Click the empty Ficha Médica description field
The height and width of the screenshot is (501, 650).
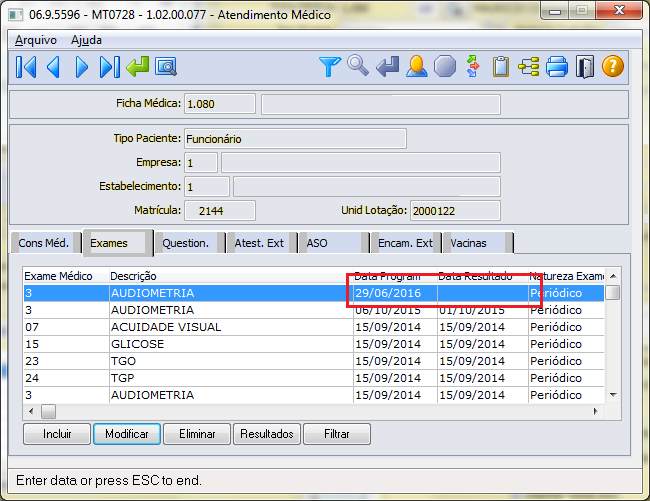pos(381,104)
